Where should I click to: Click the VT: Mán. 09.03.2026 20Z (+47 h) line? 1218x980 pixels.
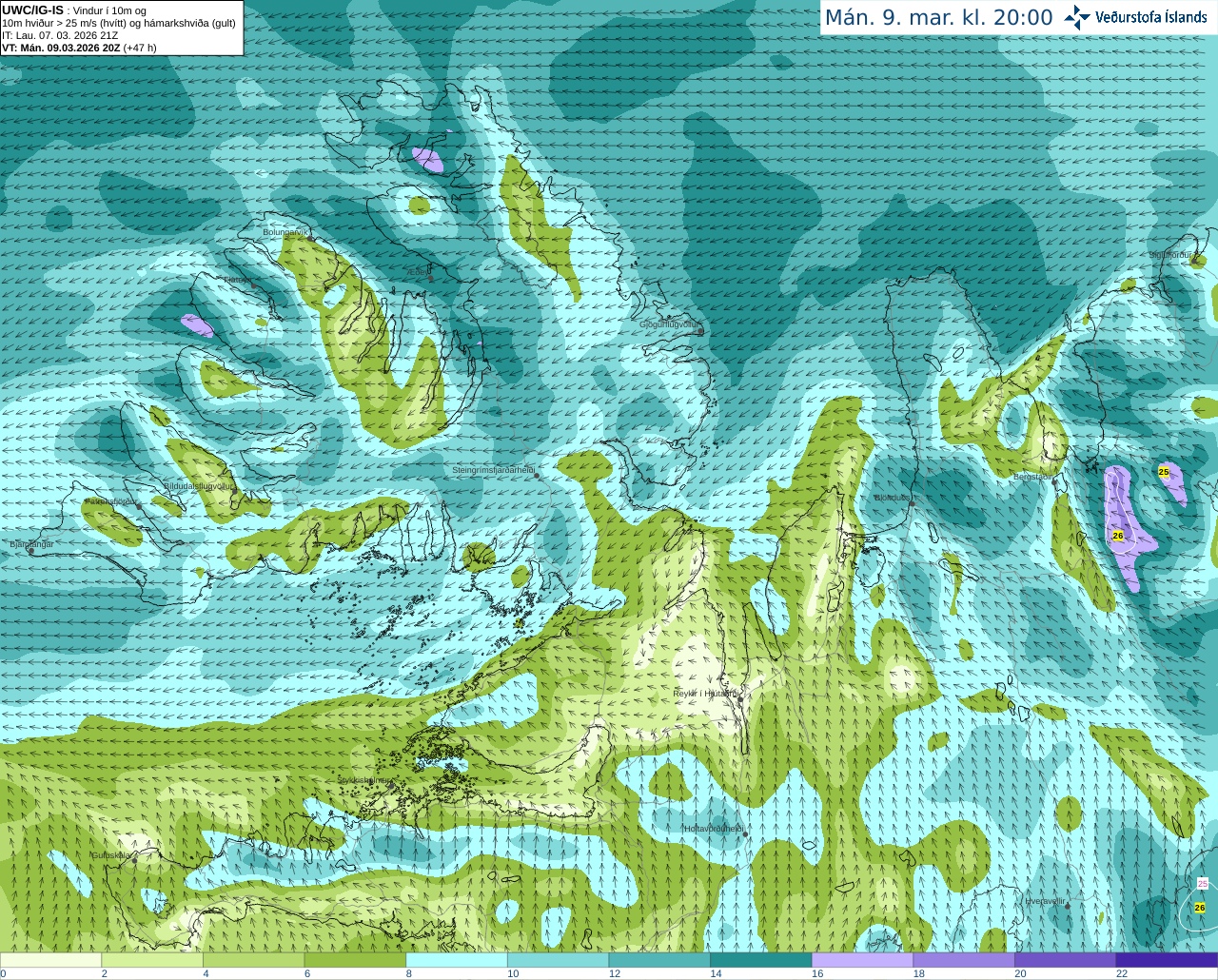tap(80, 48)
